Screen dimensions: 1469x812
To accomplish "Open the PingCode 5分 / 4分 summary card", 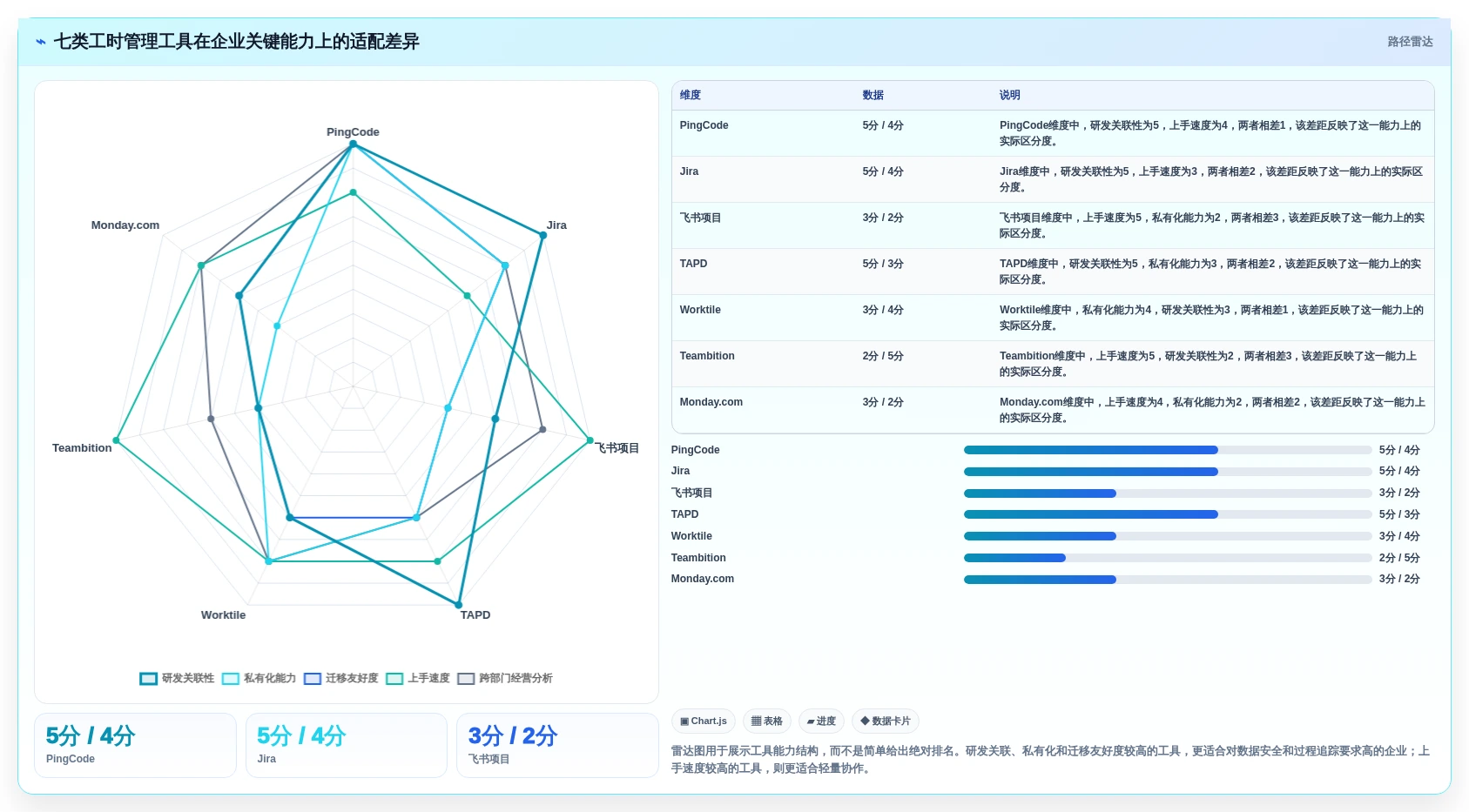I will pyautogui.click(x=135, y=745).
